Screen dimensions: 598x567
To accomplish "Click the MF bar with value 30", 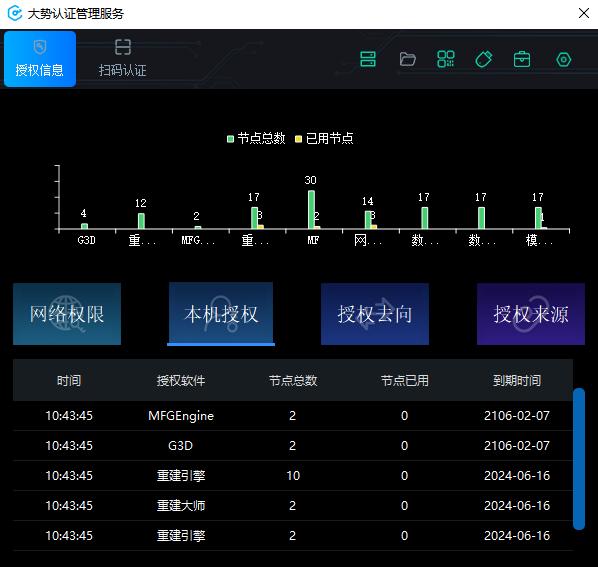I will (x=311, y=209).
